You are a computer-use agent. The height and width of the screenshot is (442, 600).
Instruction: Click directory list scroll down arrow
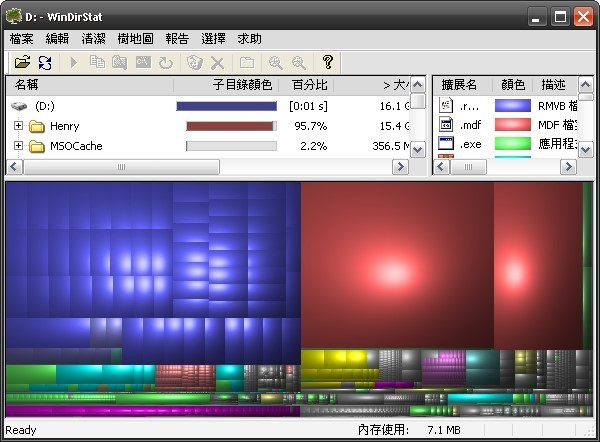(x=417, y=150)
